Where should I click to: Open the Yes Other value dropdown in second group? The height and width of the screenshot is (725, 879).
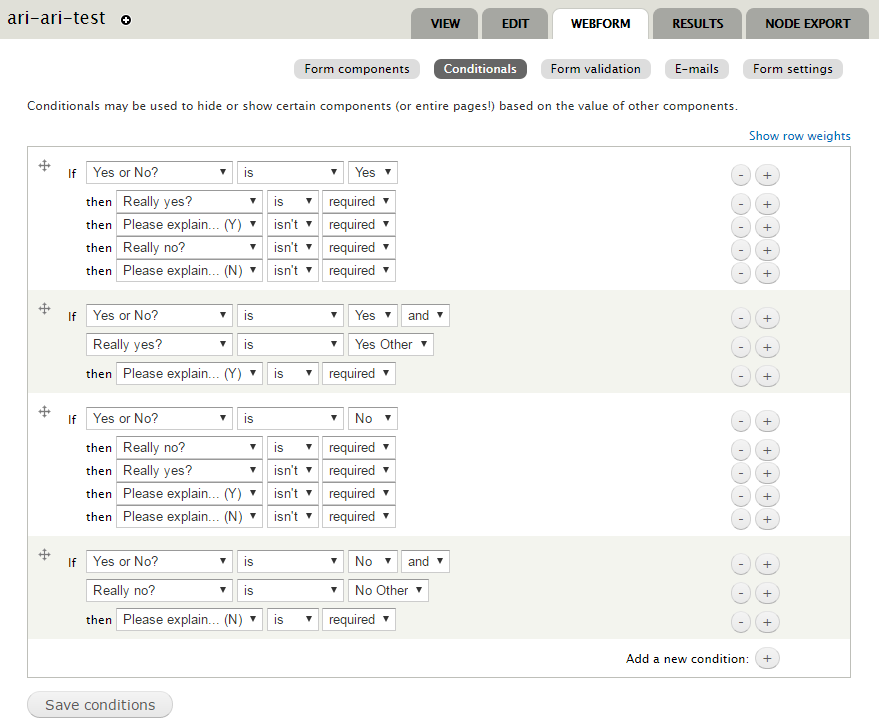(391, 344)
